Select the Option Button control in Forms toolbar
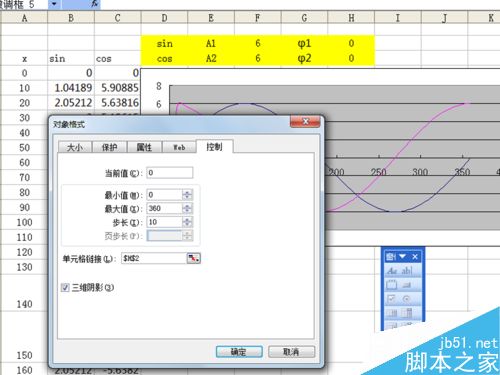500x375 pixels. click(x=407, y=299)
